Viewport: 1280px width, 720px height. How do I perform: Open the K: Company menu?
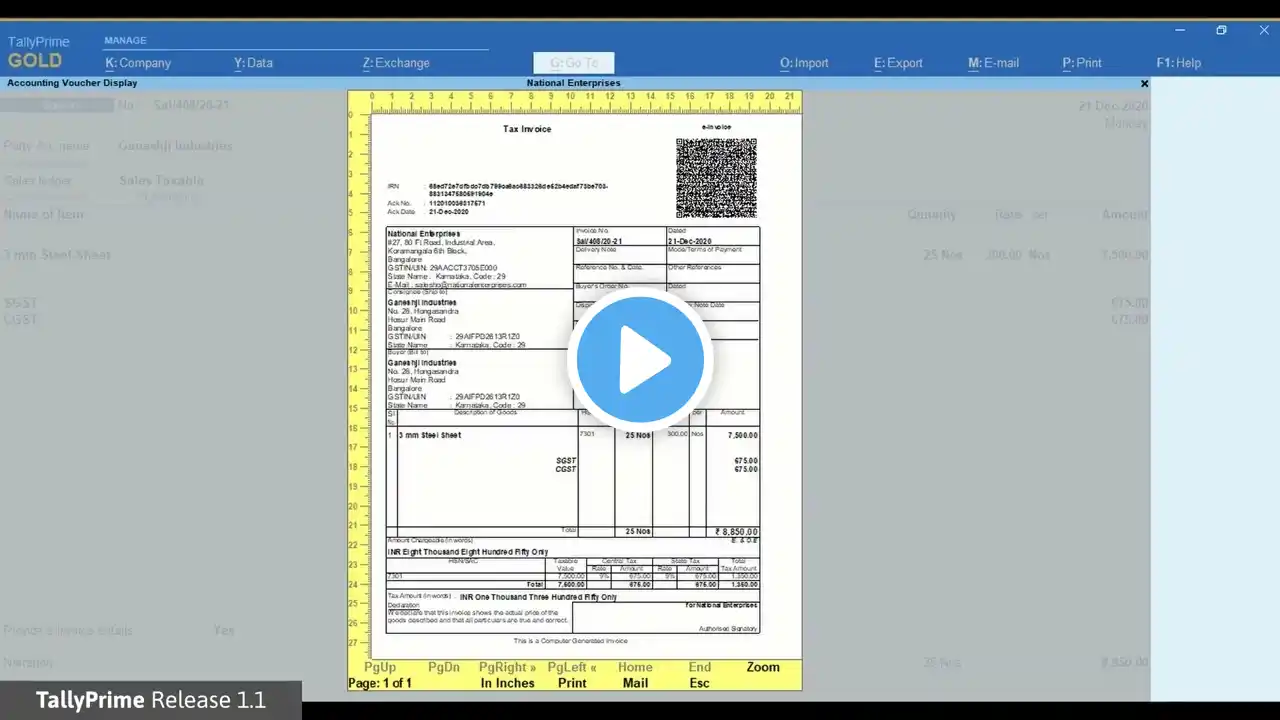[x=138, y=63]
